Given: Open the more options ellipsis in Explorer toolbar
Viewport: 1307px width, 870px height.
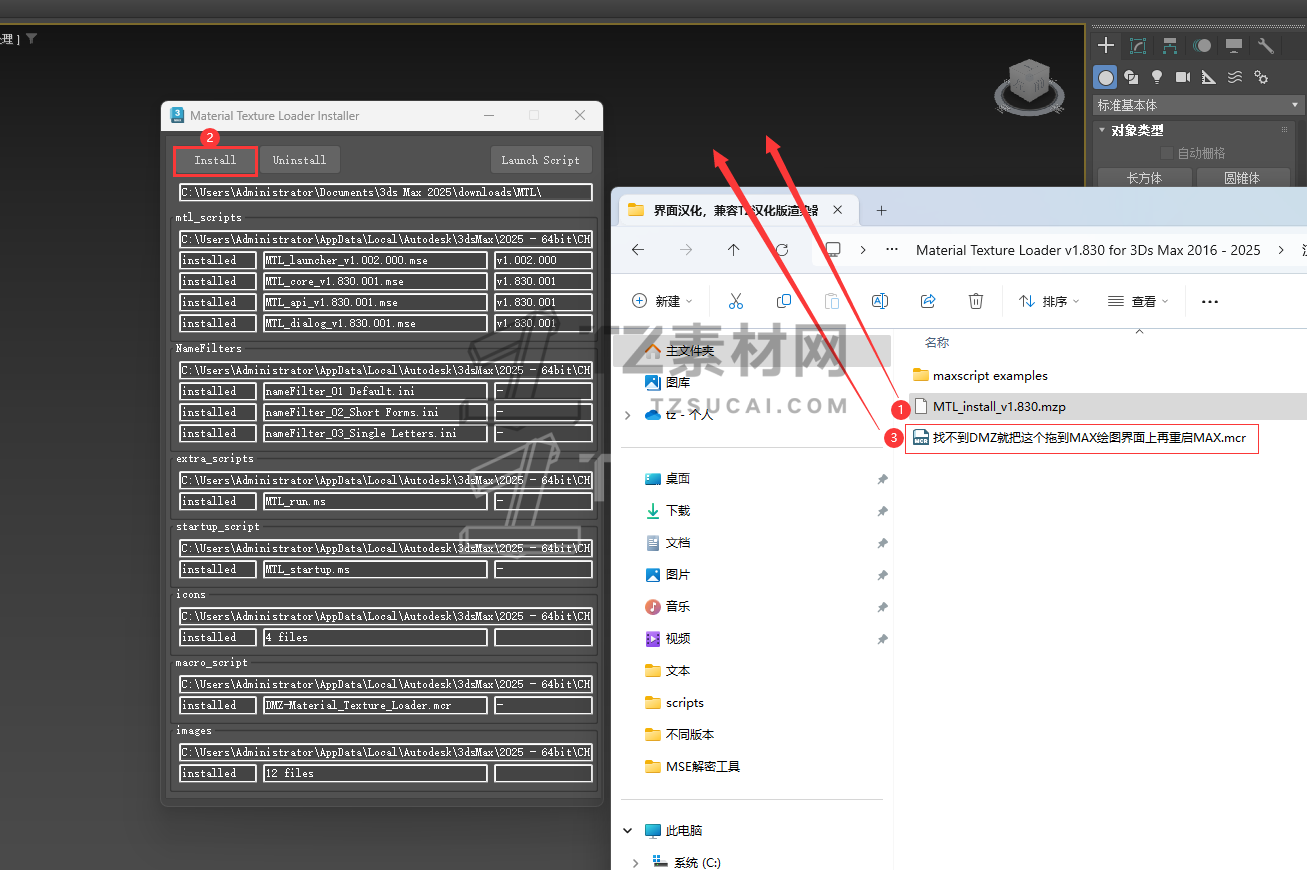Looking at the screenshot, I should point(1210,301).
